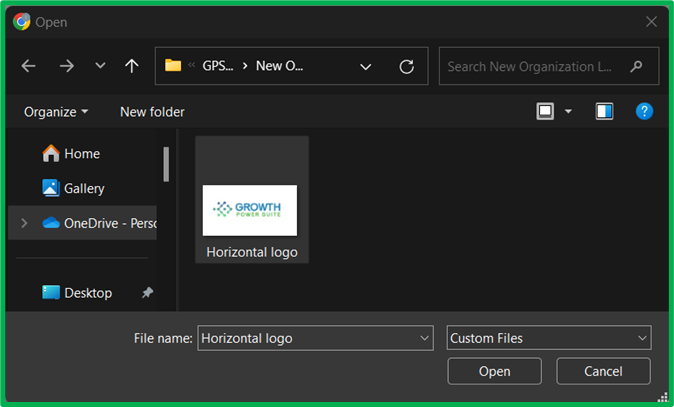
Task: Open the Custom Files type dropdown
Action: point(549,338)
